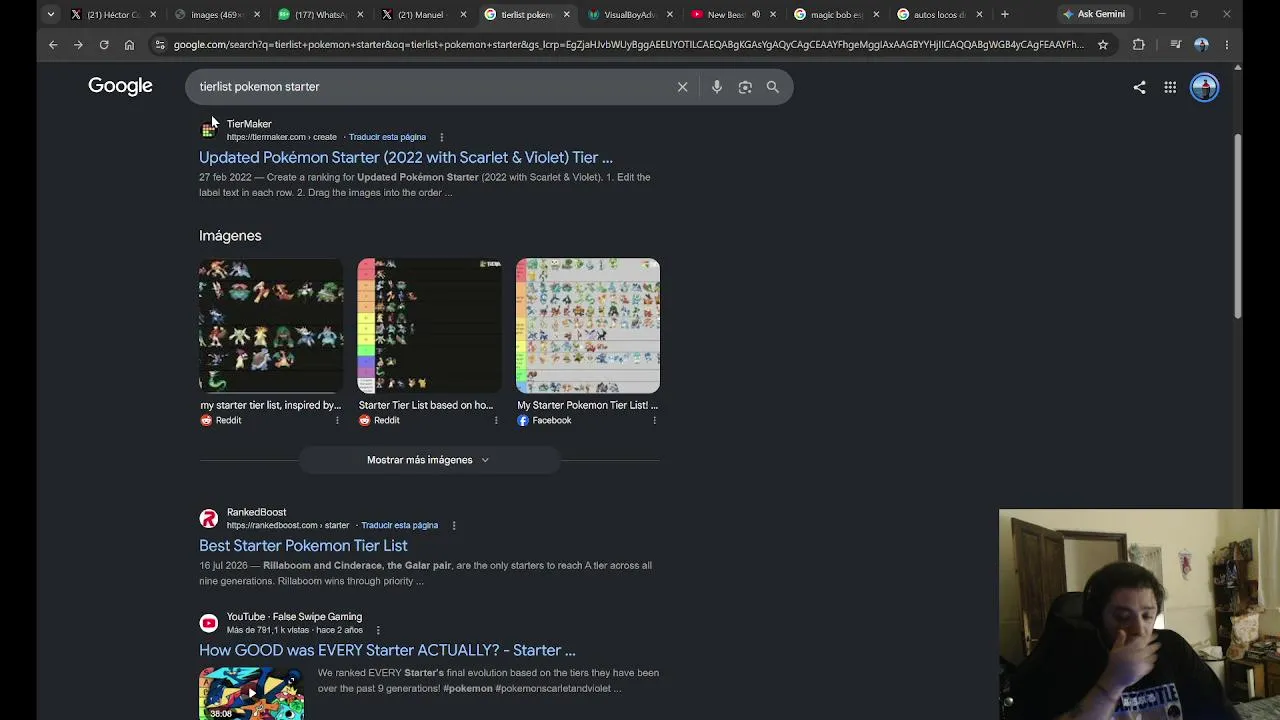Clear the Google search box text
Viewport: 1280px width, 720px height.
coord(683,87)
